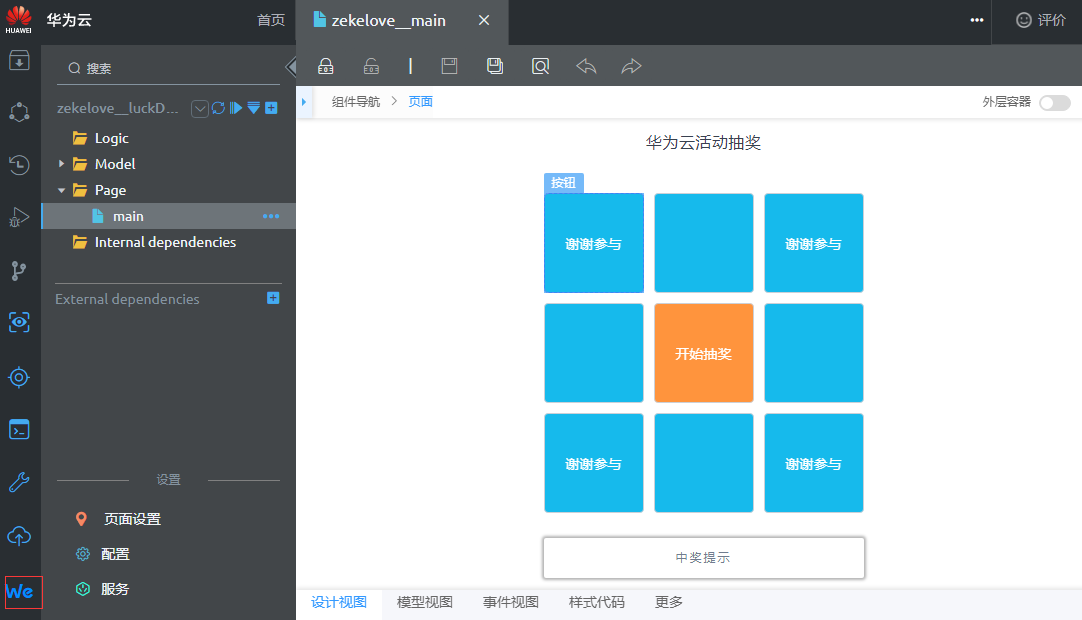
Task: Open 页面设置 in the settings section
Action: [132, 519]
